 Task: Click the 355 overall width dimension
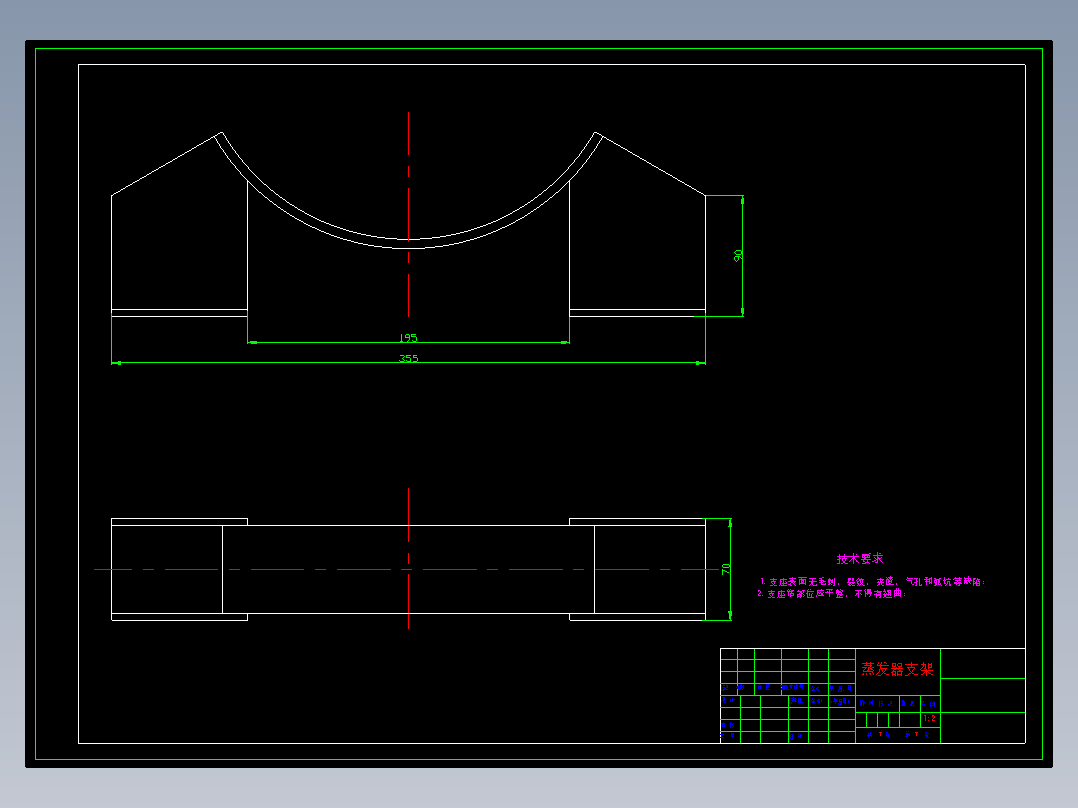(x=408, y=358)
